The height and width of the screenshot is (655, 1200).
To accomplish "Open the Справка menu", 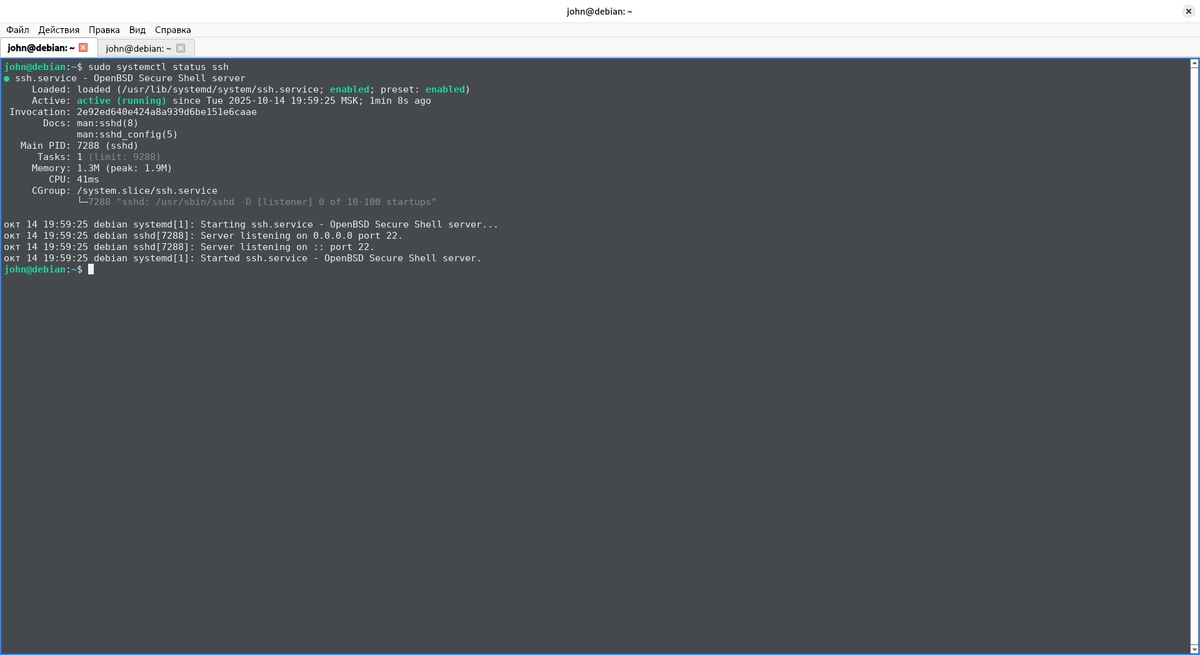I will [173, 30].
